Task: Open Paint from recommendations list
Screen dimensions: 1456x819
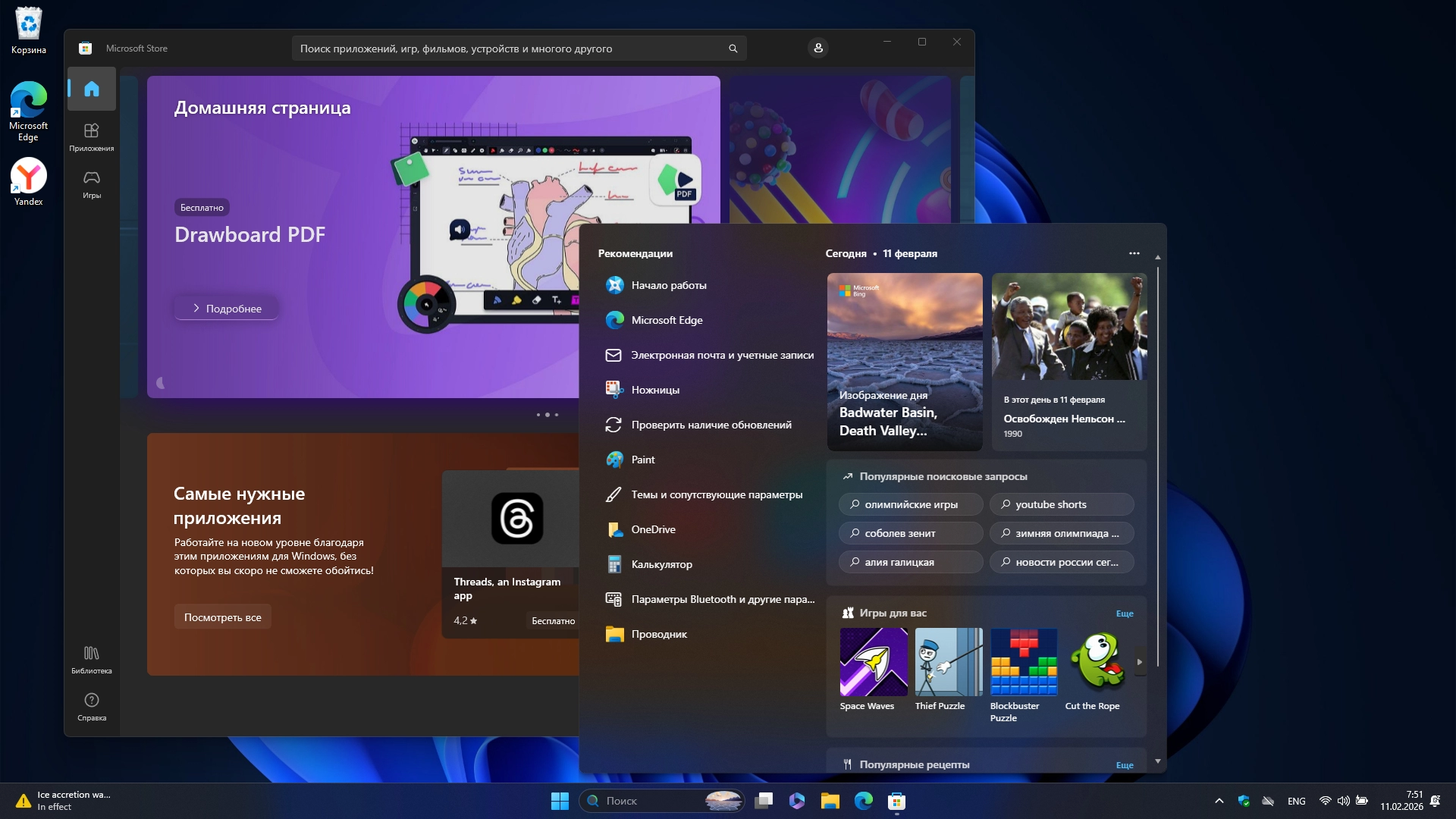Action: [642, 460]
